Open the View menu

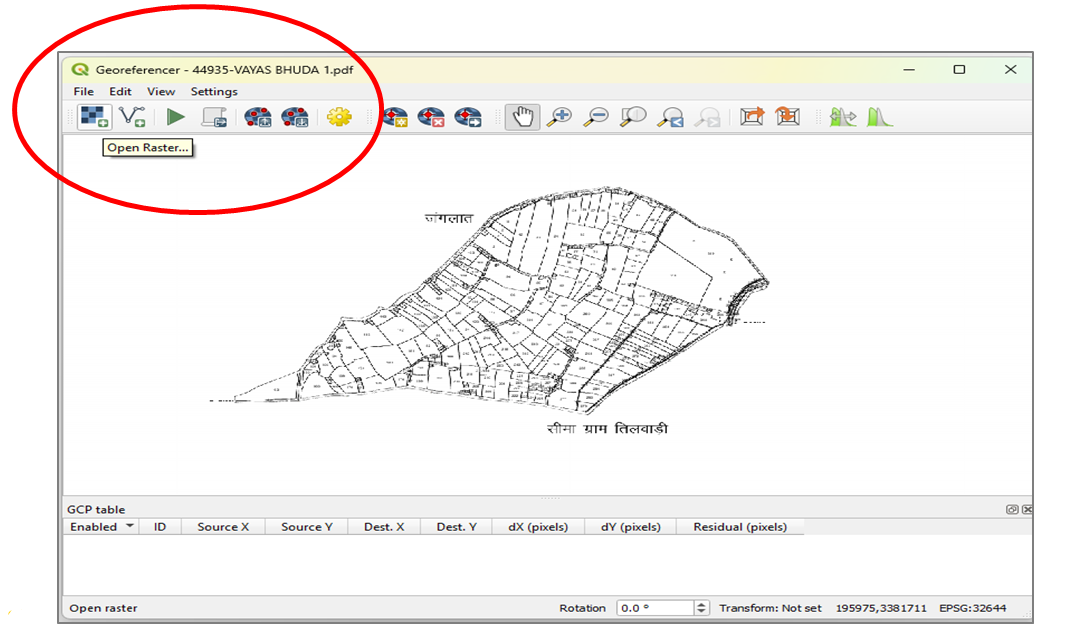161,91
